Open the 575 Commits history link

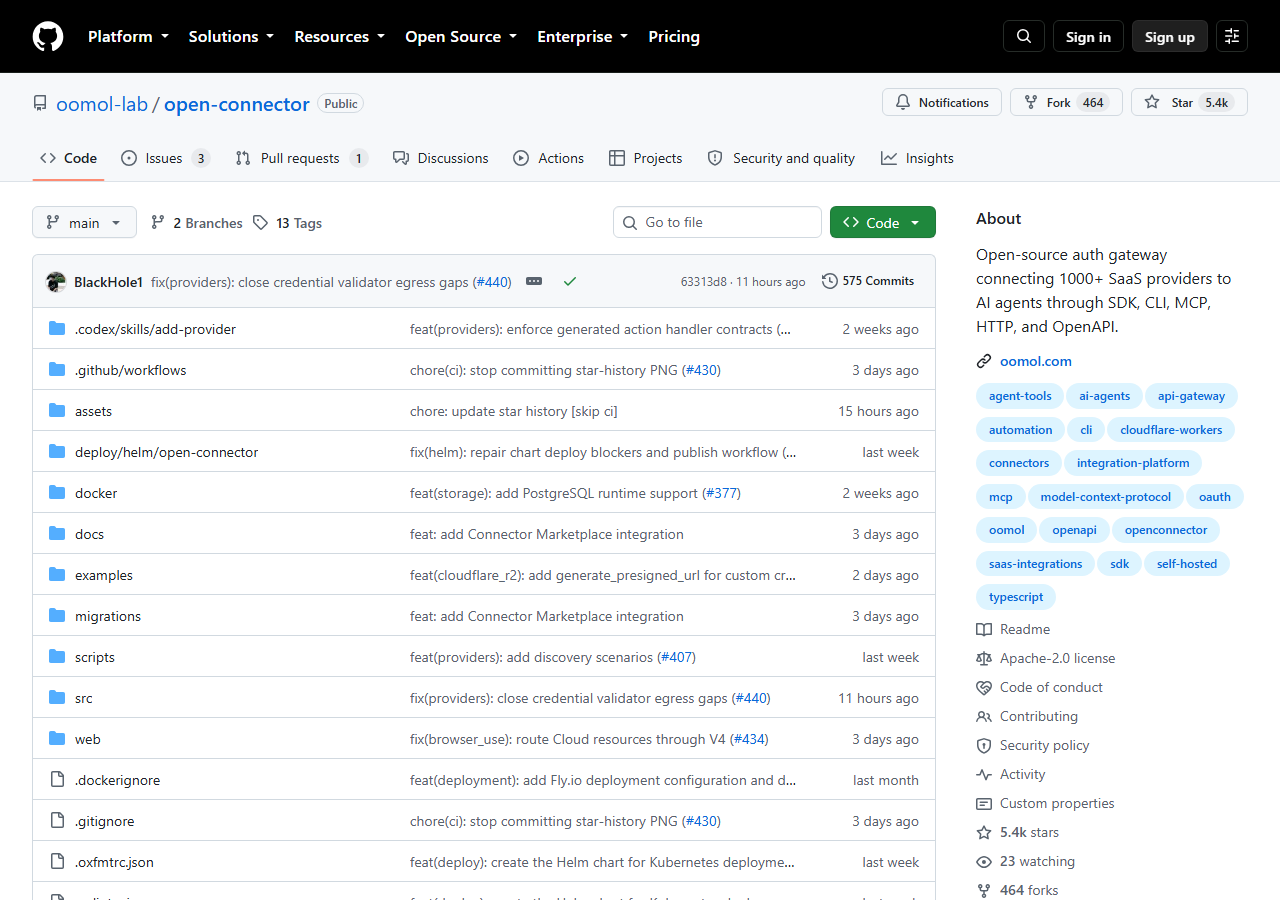[868, 281]
